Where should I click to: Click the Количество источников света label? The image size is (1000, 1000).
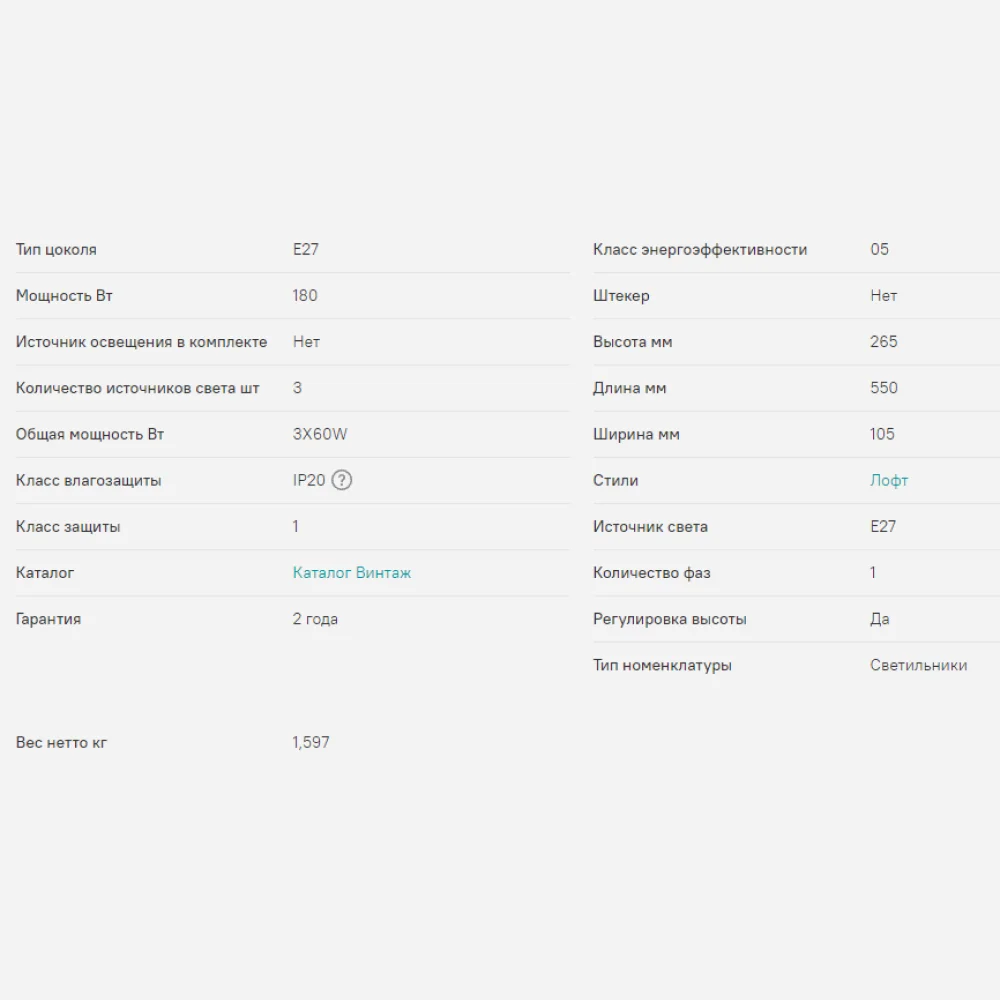[x=138, y=388]
